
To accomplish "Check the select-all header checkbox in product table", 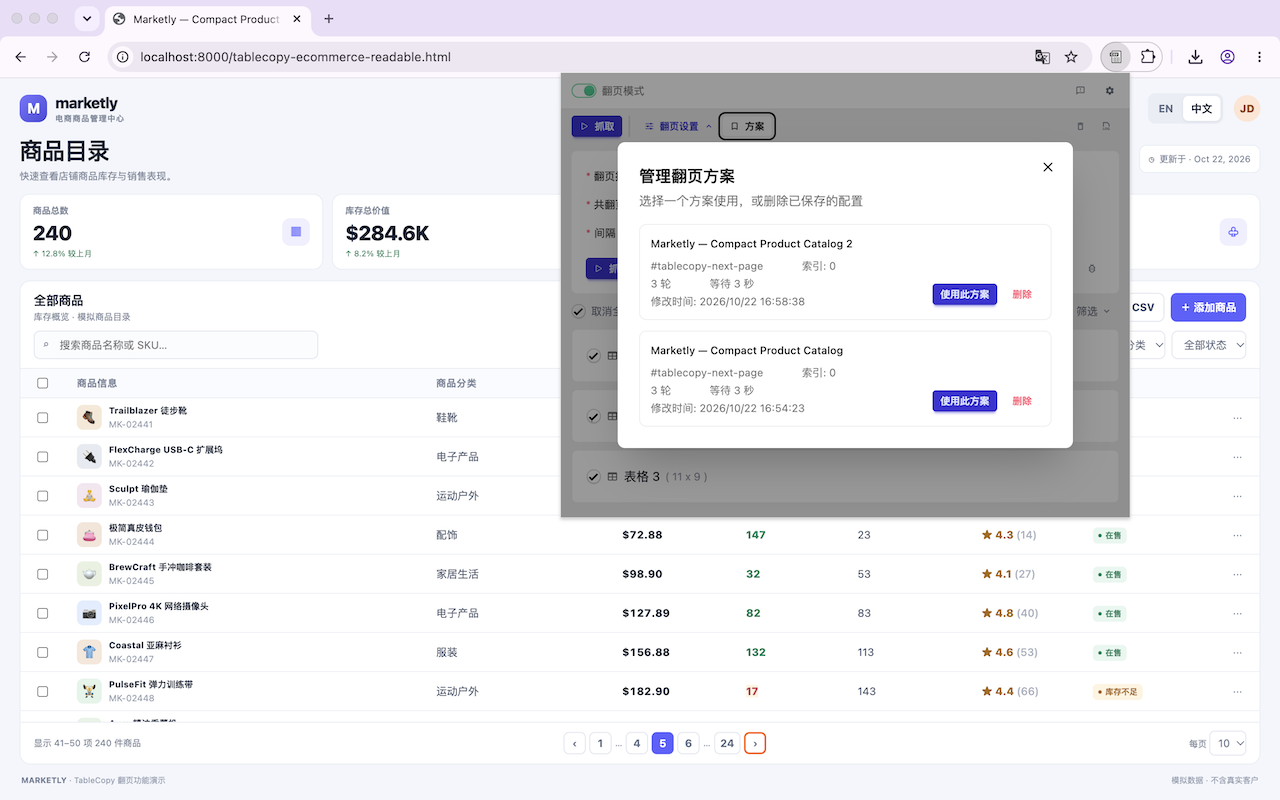I will coord(42,383).
